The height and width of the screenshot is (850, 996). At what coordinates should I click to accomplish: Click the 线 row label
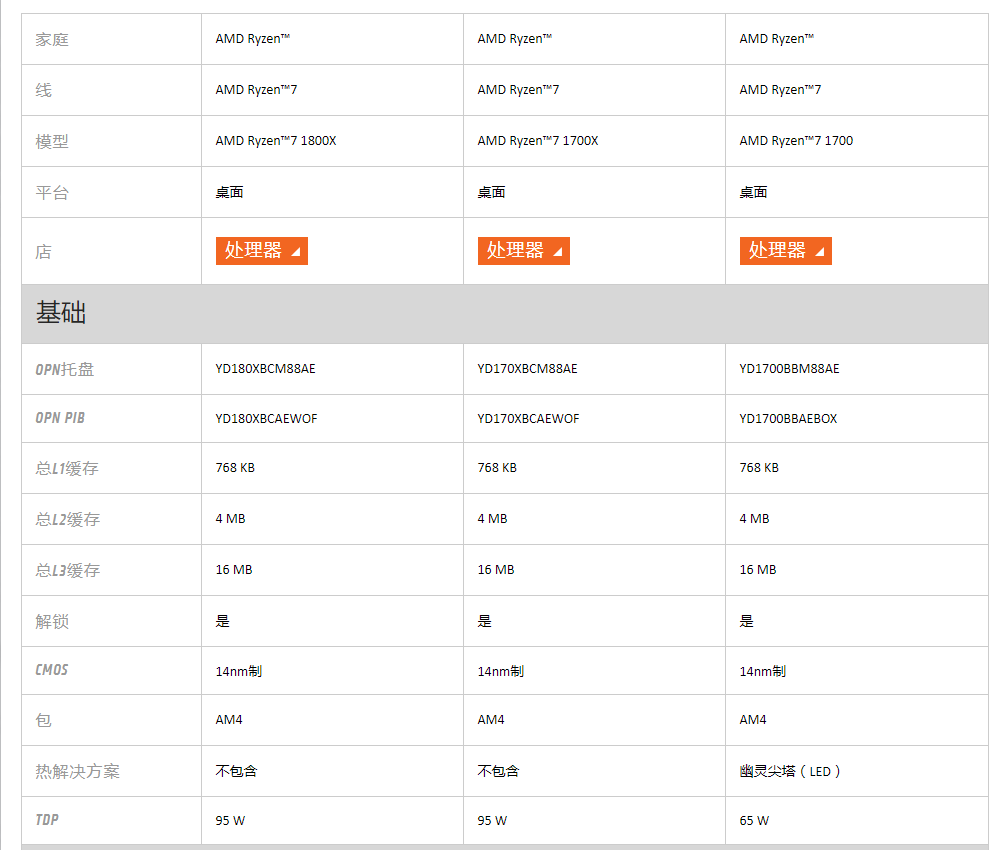pos(43,90)
